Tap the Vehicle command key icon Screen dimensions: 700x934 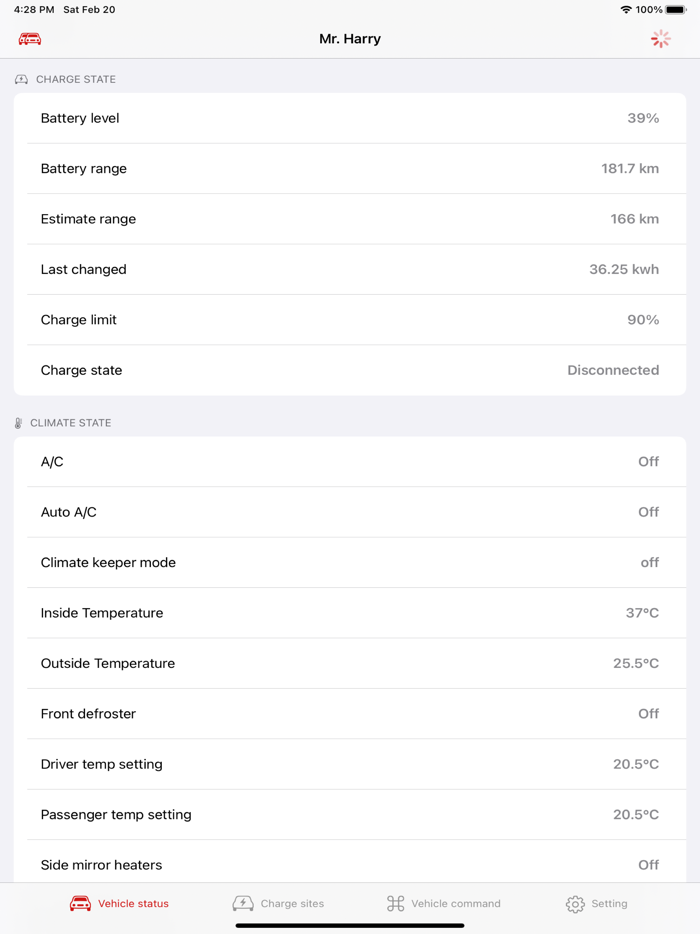tap(396, 904)
